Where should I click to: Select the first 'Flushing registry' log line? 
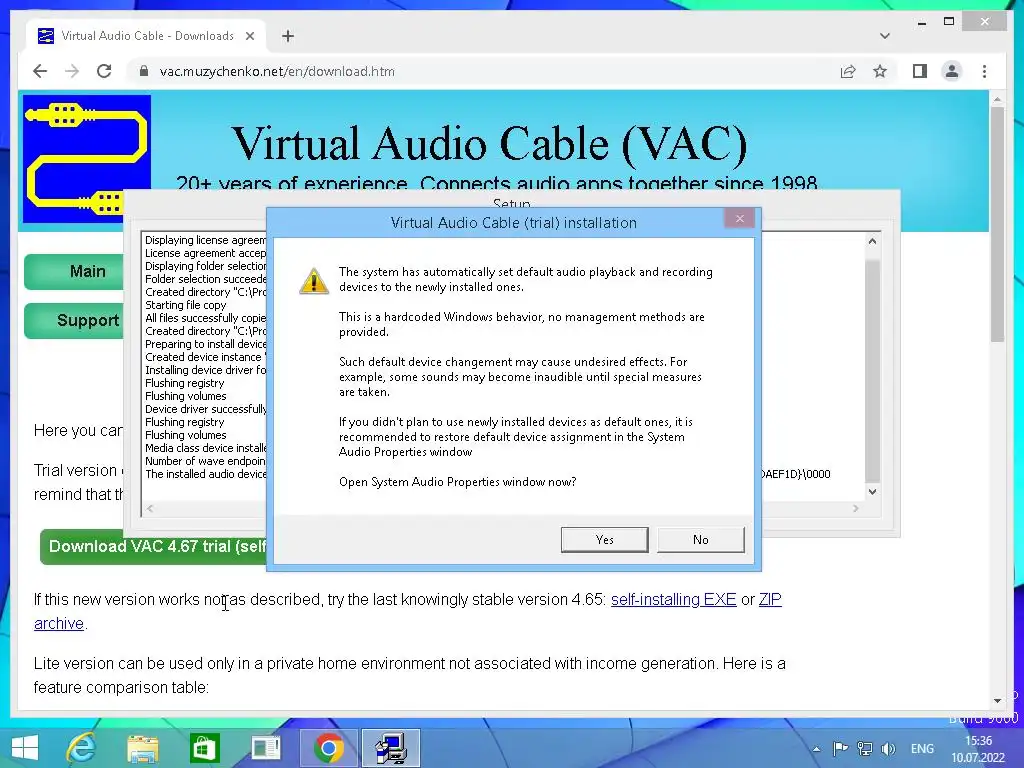coord(184,383)
